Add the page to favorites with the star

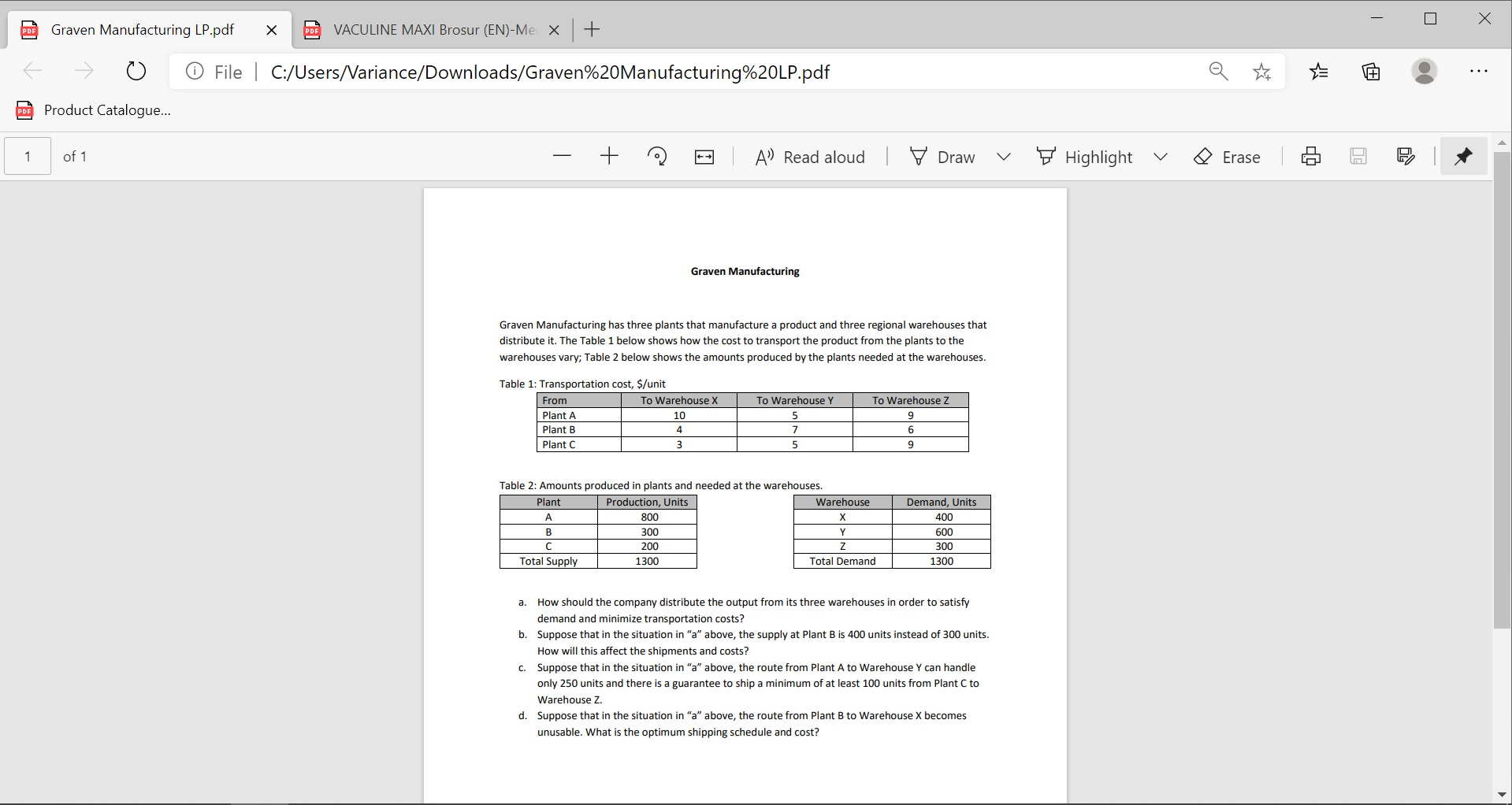pyautogui.click(x=1261, y=72)
